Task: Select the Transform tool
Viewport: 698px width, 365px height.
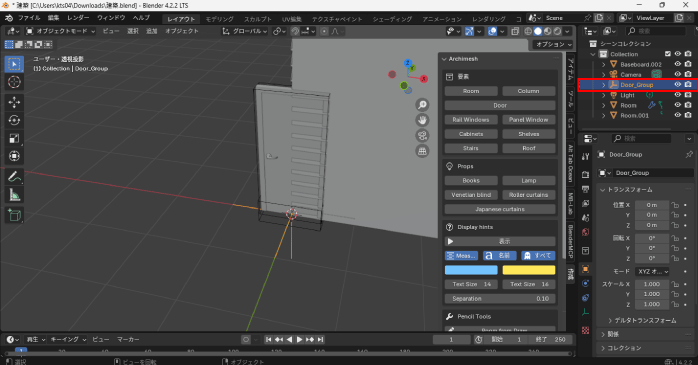Action: [x=14, y=156]
